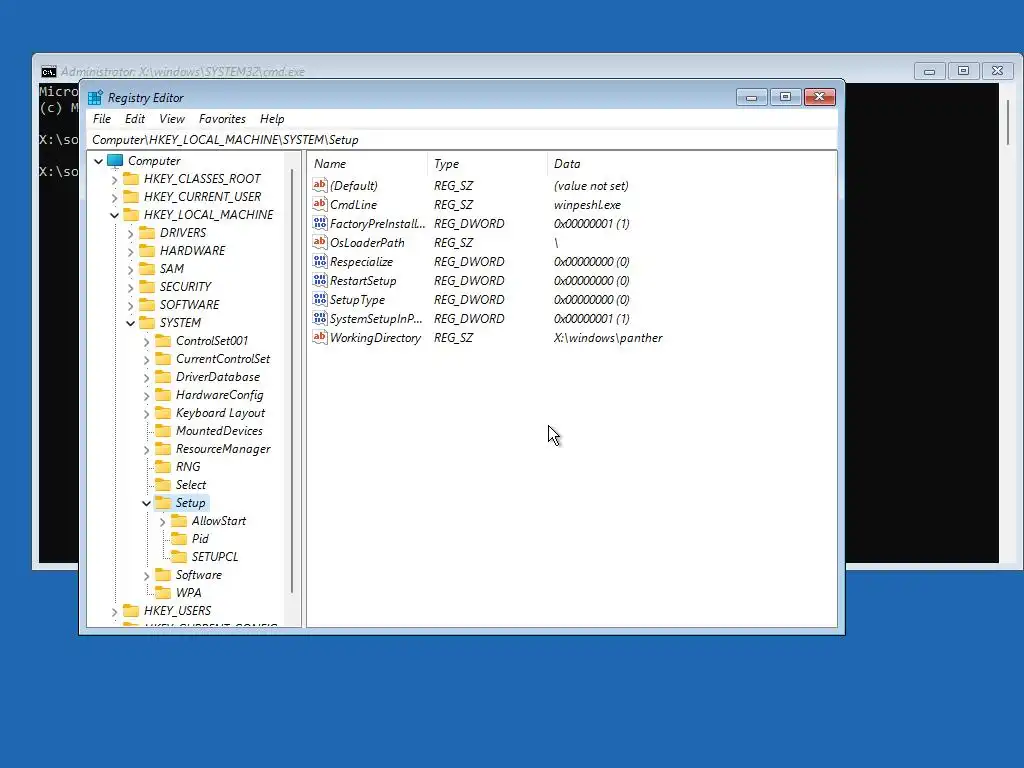Expand the HKEY_USERS node
The image size is (1024, 768).
coord(115,611)
